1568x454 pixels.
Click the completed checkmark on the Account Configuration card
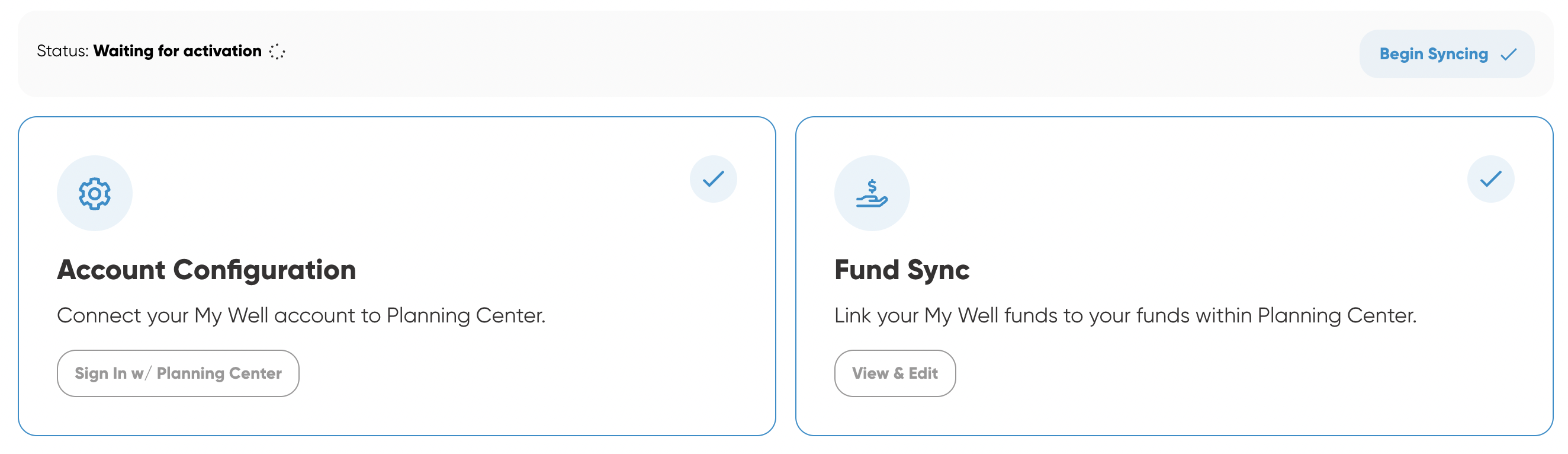point(714,178)
